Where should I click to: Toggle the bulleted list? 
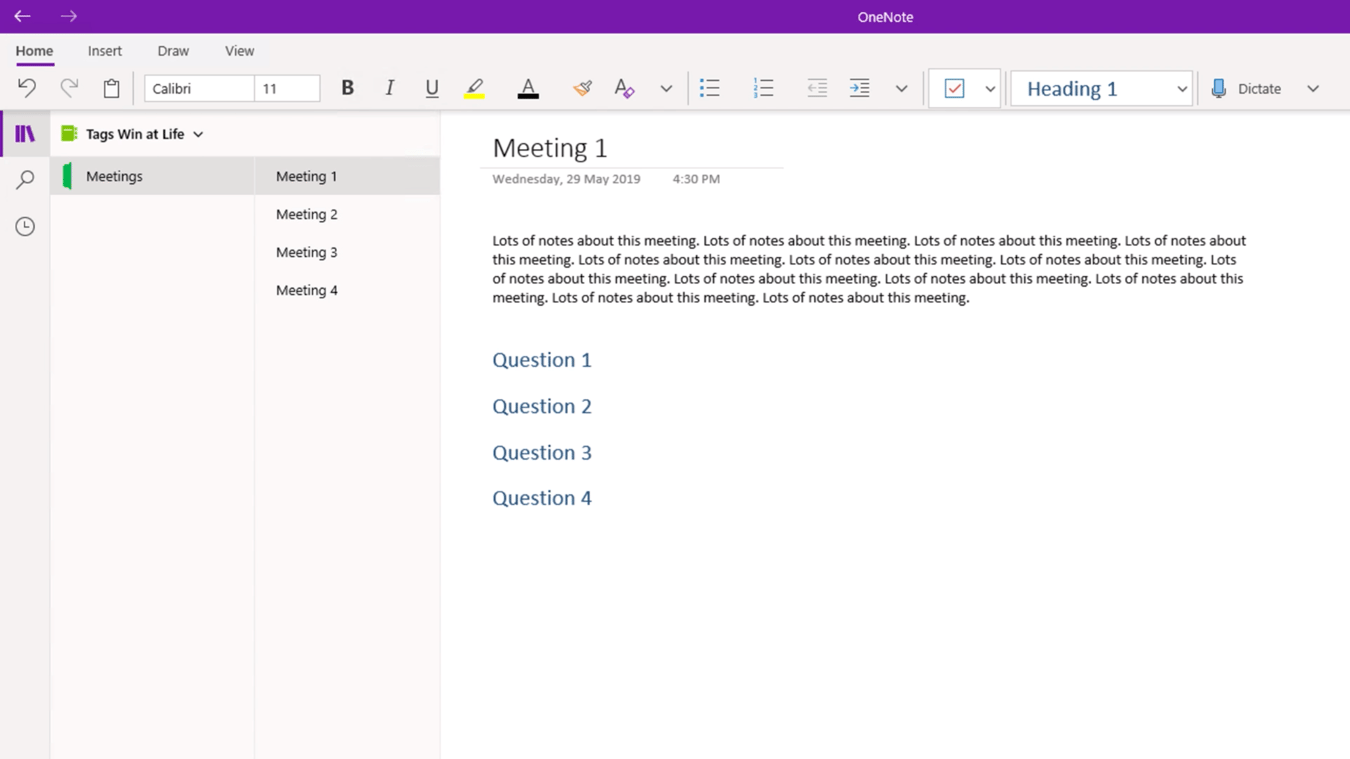[710, 88]
